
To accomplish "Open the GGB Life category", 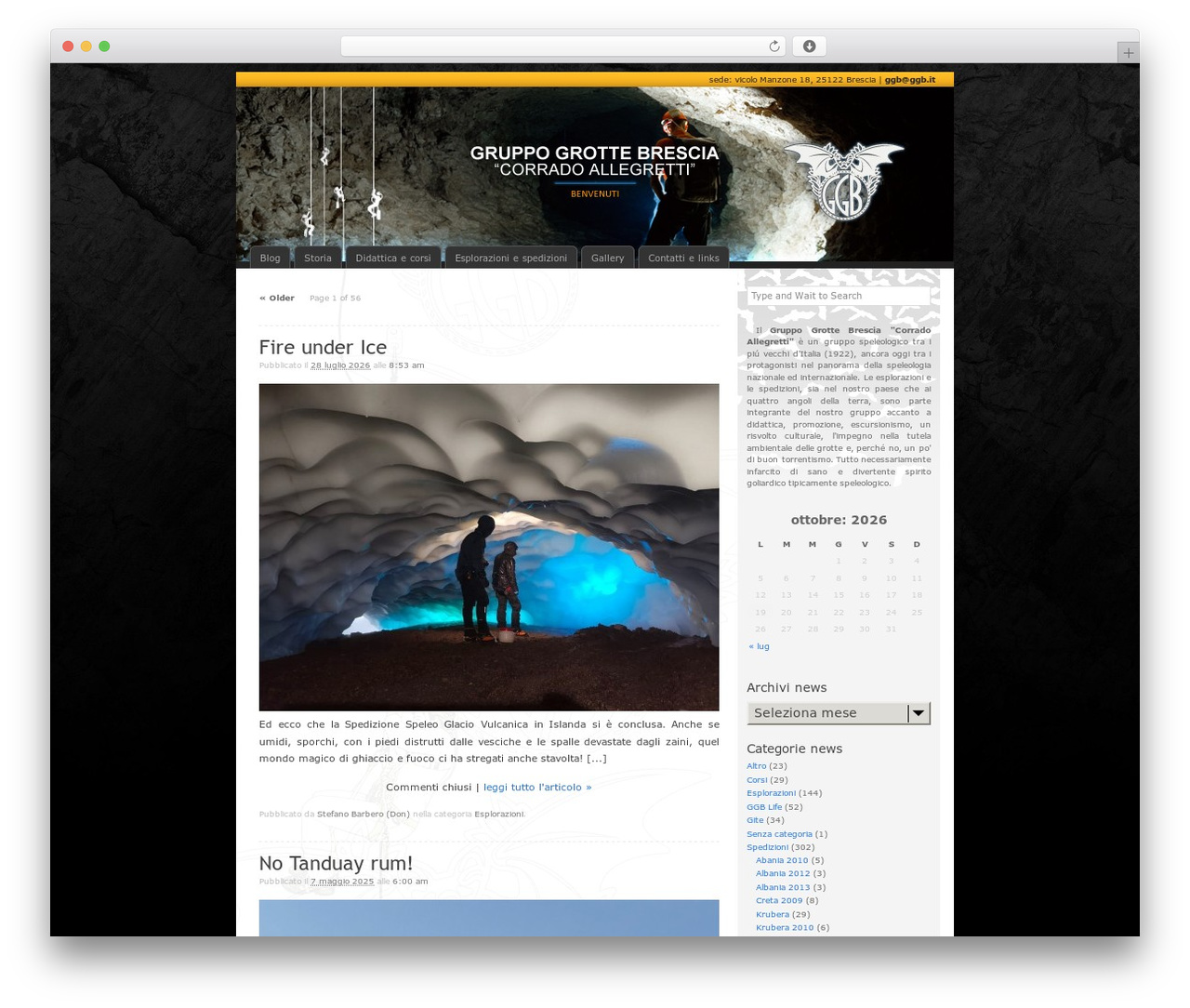I will [x=764, y=807].
